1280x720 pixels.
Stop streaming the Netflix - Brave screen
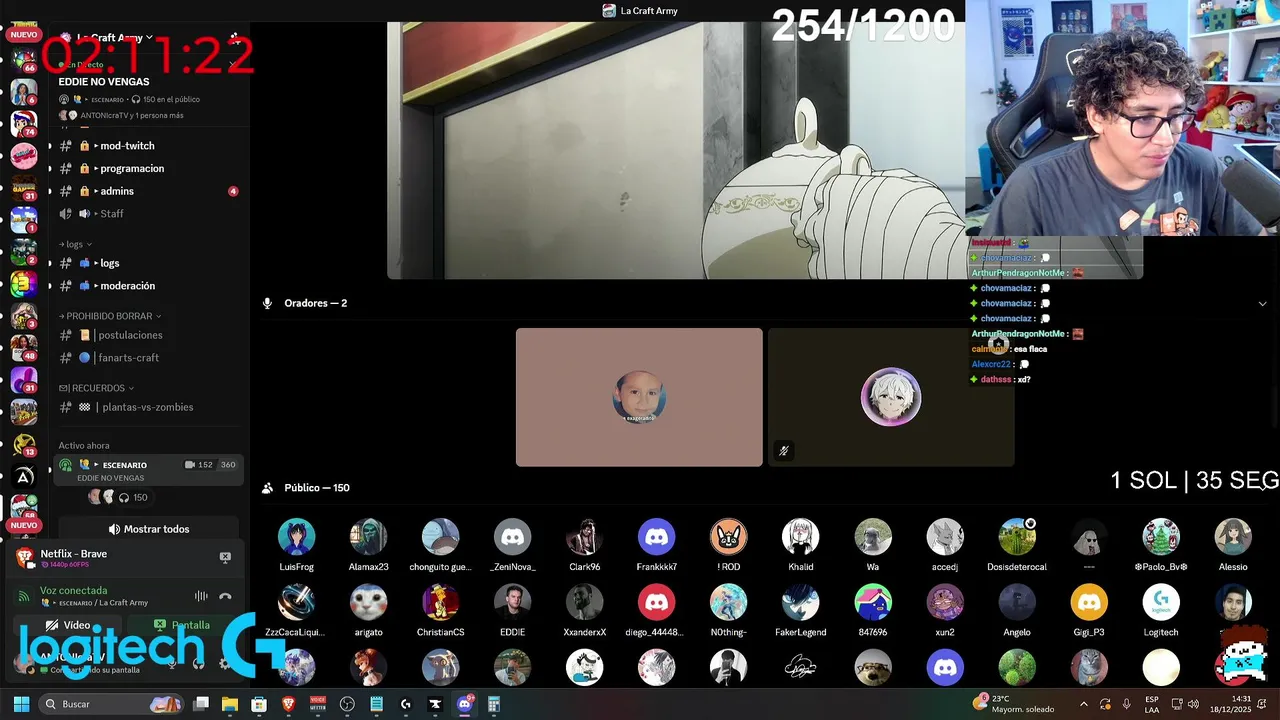[x=225, y=557]
